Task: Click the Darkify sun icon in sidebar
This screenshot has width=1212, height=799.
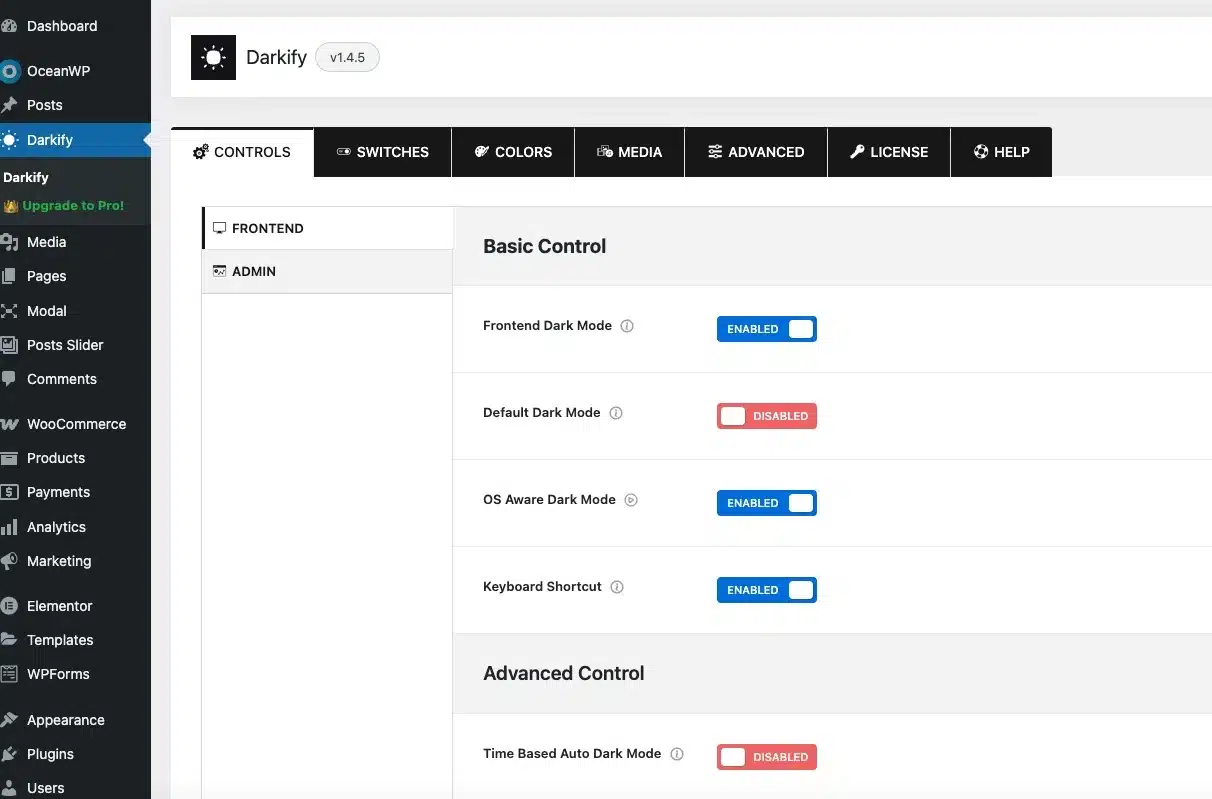Action: tap(9, 140)
